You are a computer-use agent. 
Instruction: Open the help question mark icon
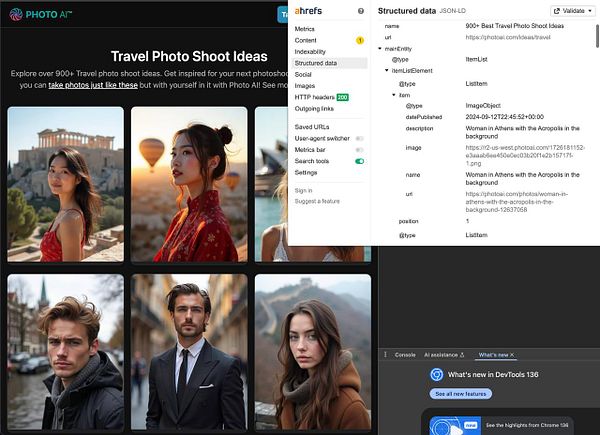[x=360, y=11]
